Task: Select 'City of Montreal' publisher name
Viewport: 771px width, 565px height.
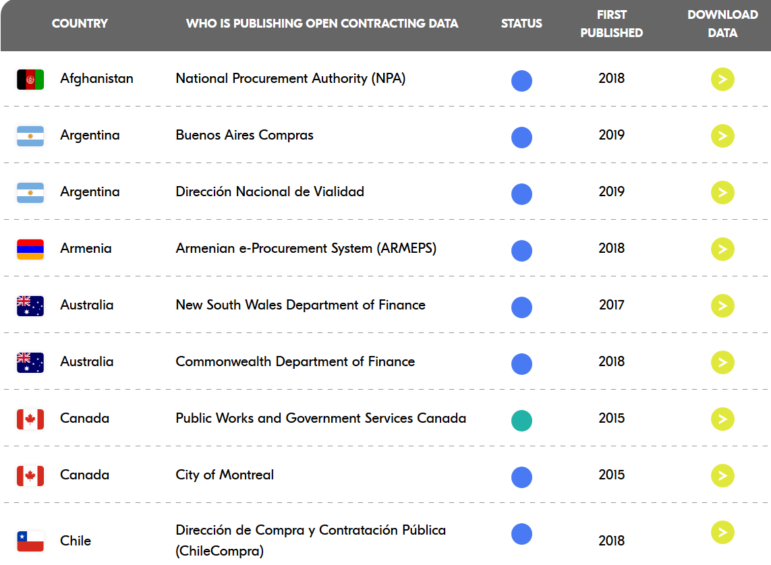Action: point(225,475)
